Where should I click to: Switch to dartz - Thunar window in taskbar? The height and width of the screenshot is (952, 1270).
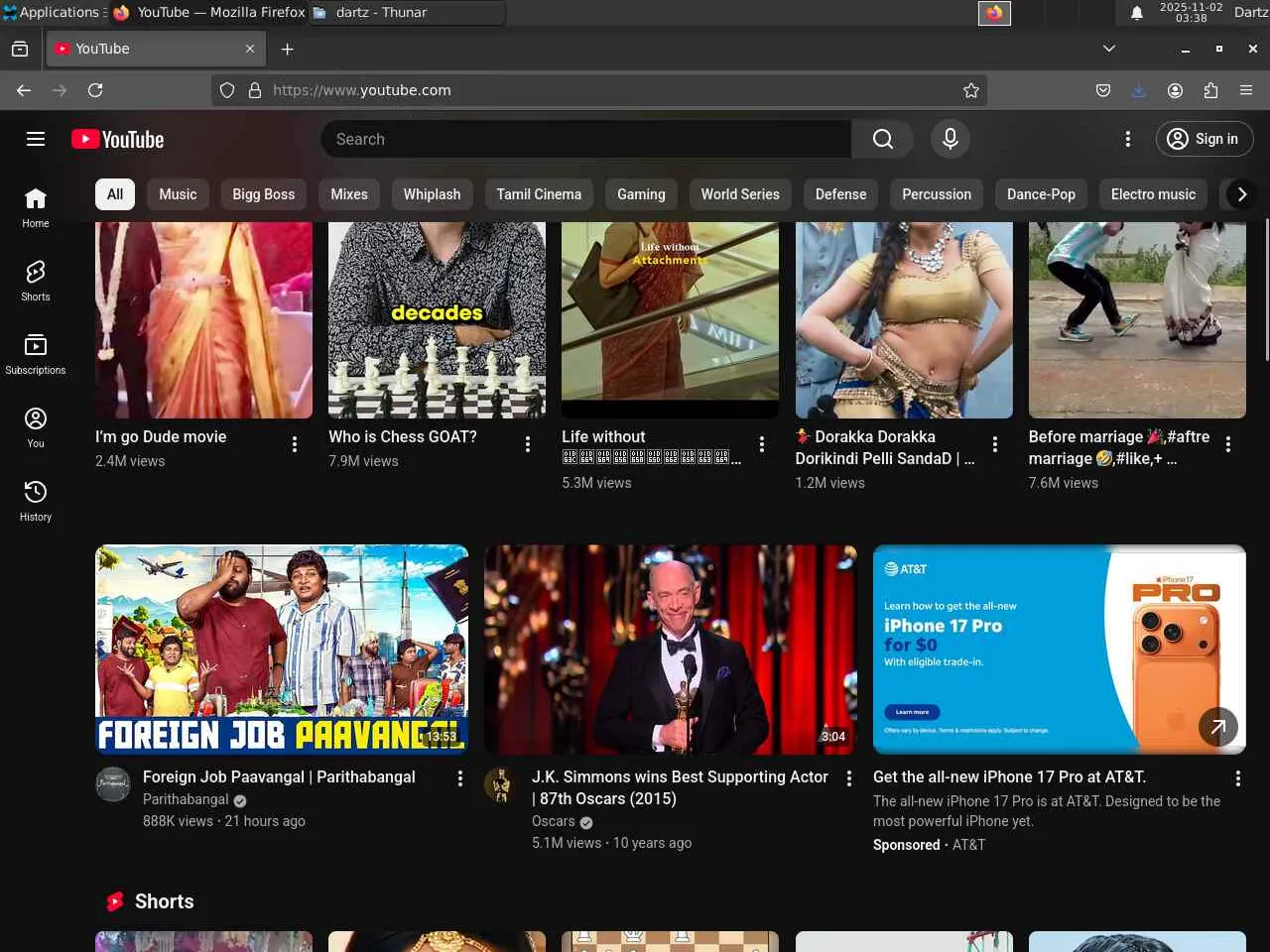pyautogui.click(x=408, y=12)
